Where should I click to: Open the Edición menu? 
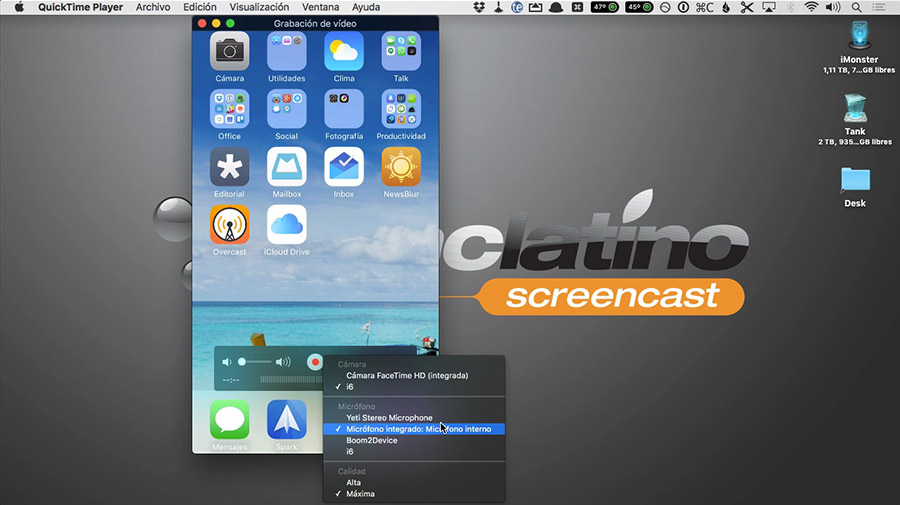click(x=200, y=7)
